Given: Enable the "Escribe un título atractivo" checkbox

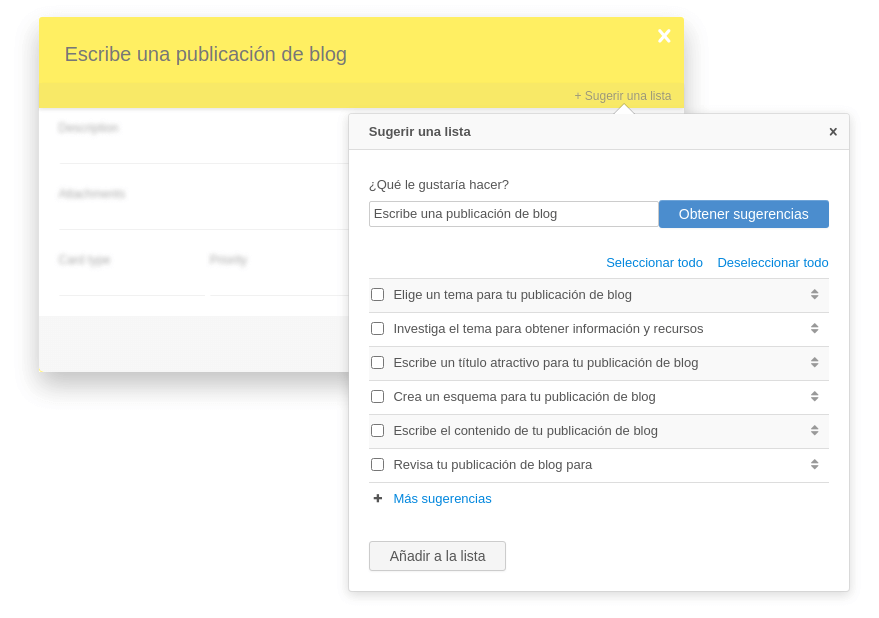Looking at the screenshot, I should (x=377, y=362).
